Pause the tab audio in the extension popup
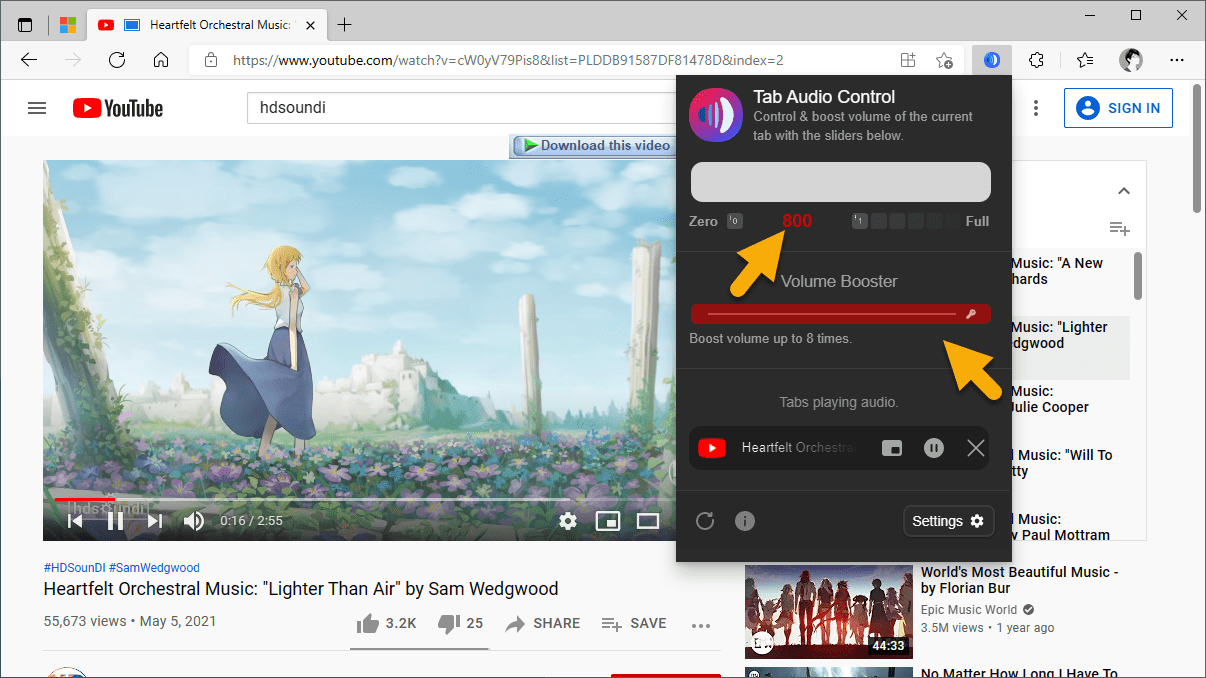Image resolution: width=1206 pixels, height=678 pixels. (x=933, y=448)
